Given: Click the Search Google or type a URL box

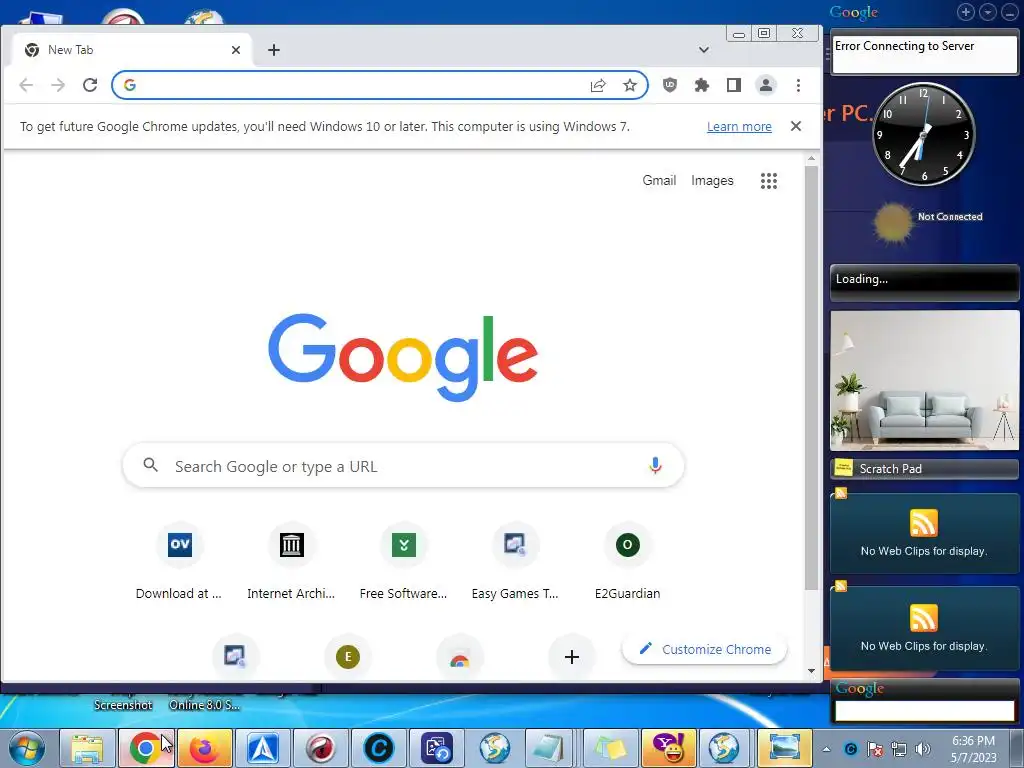Looking at the screenshot, I should 403,466.
